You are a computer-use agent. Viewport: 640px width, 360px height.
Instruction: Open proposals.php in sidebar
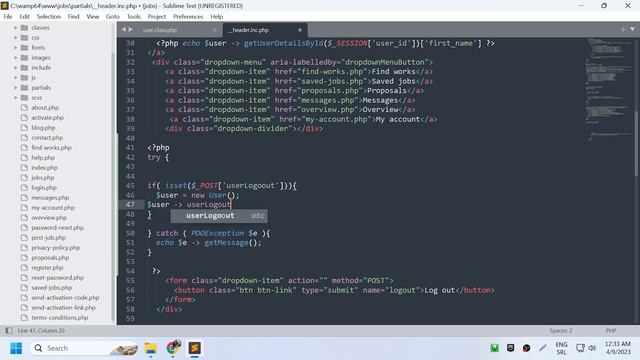[50, 258]
